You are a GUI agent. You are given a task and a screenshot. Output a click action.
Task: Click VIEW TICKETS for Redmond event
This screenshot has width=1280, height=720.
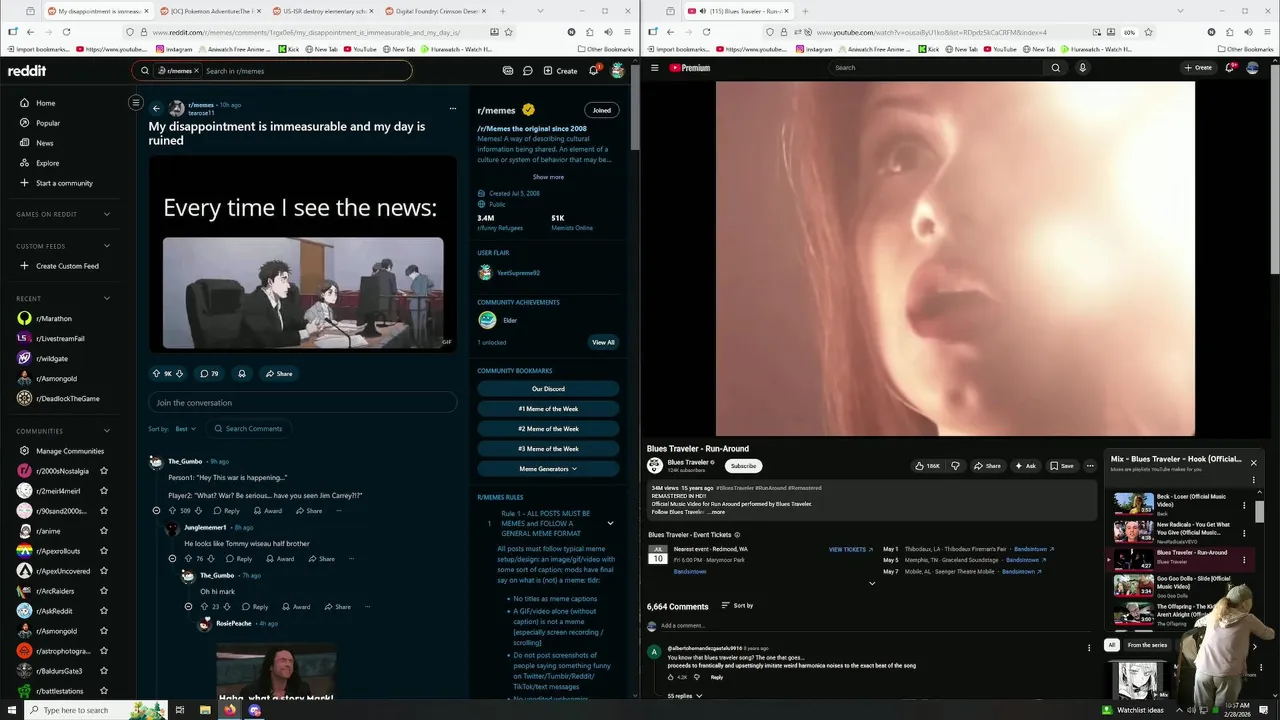[851, 549]
